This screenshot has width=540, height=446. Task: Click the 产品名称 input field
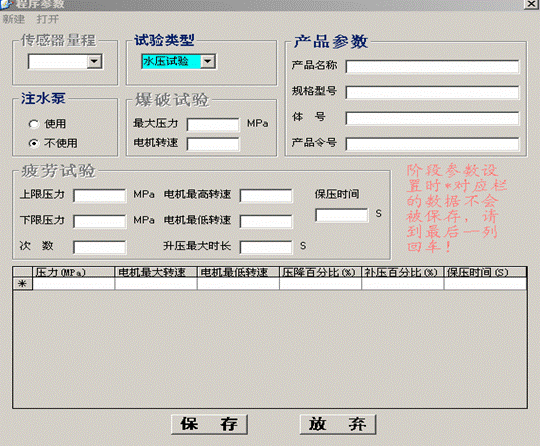(432, 67)
